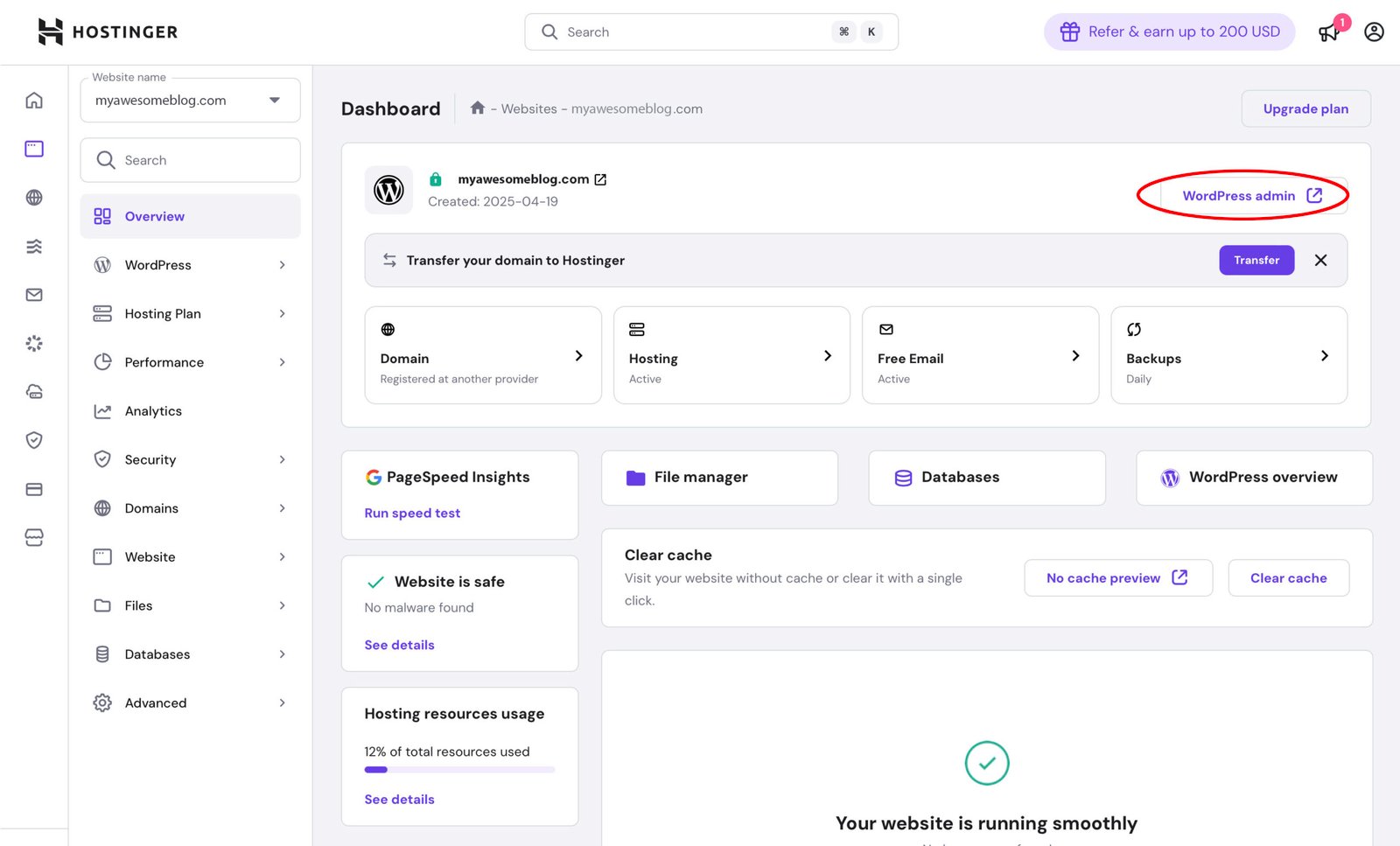Click the shield Security icon in sidebar
1400x846 pixels.
[33, 440]
